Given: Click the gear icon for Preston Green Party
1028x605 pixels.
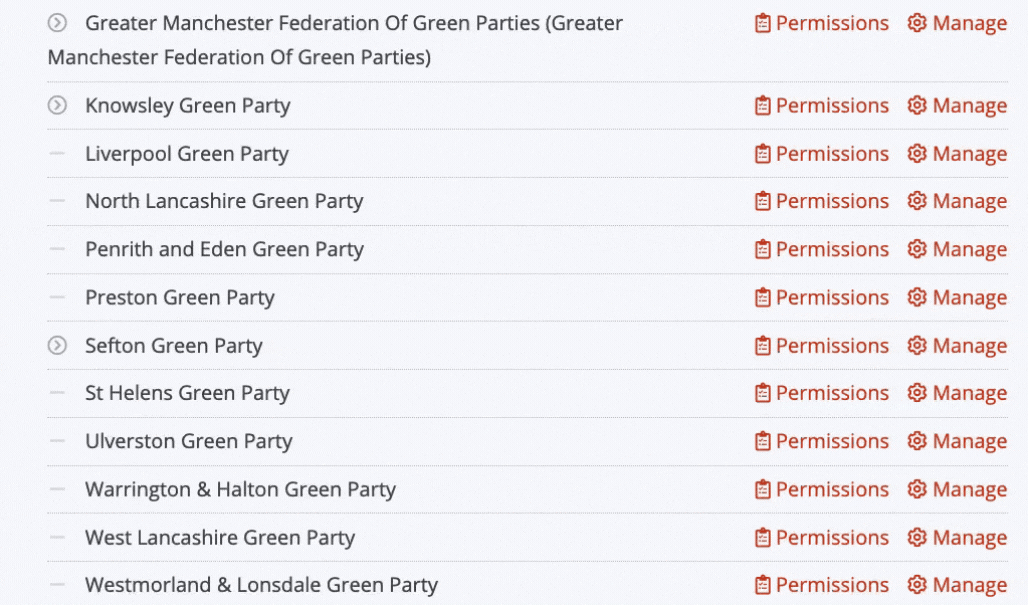Looking at the screenshot, I should tap(917, 298).
